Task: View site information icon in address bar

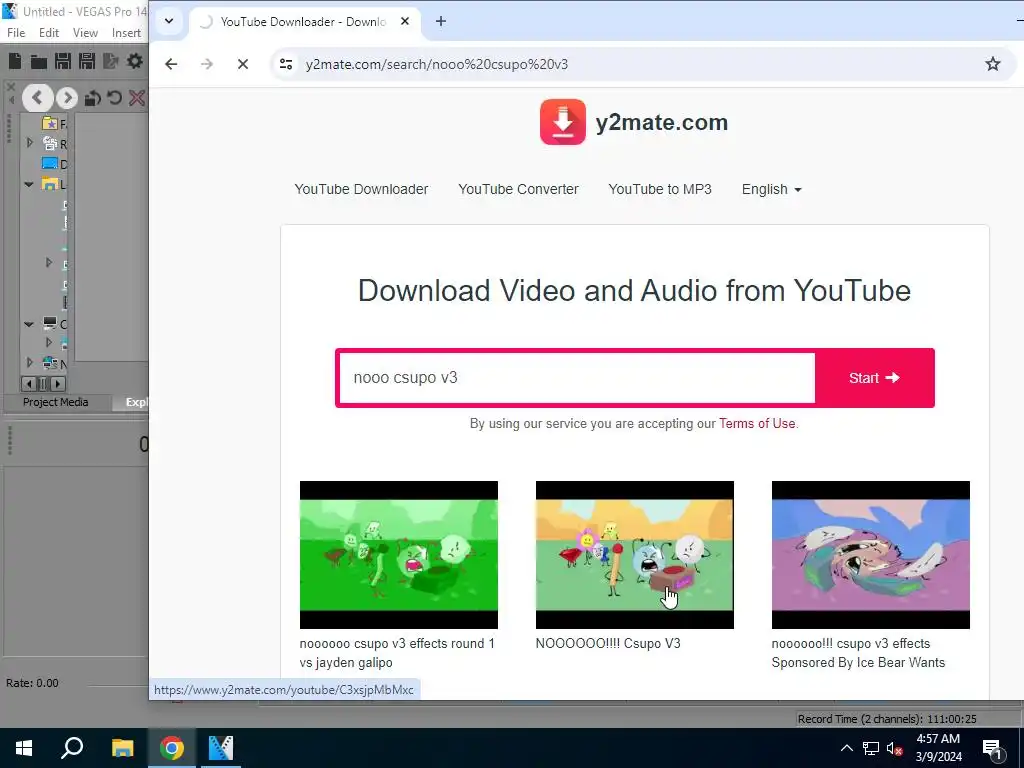Action: (x=286, y=64)
